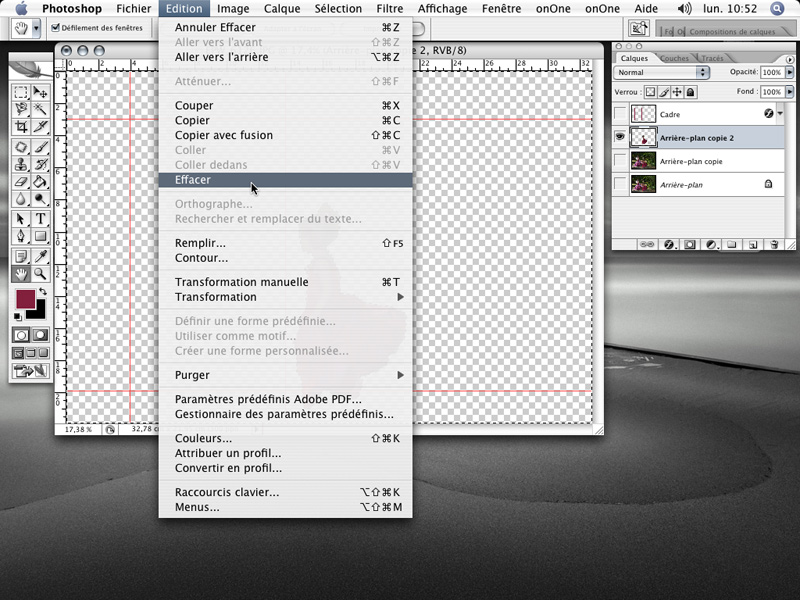This screenshot has height=600, width=800.
Task: Swap foreground and background colors
Action: coord(43,292)
